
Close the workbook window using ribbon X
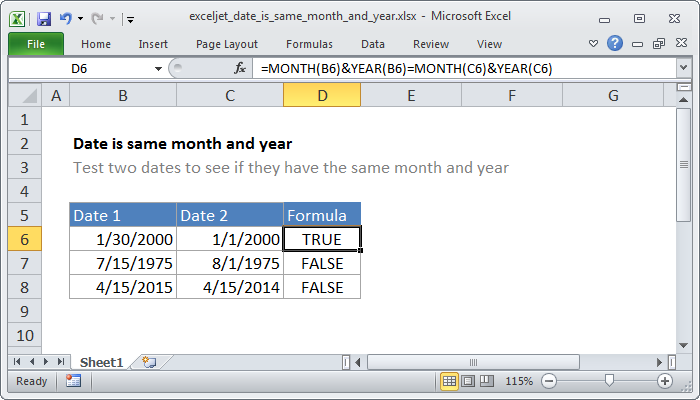pyautogui.click(x=681, y=43)
